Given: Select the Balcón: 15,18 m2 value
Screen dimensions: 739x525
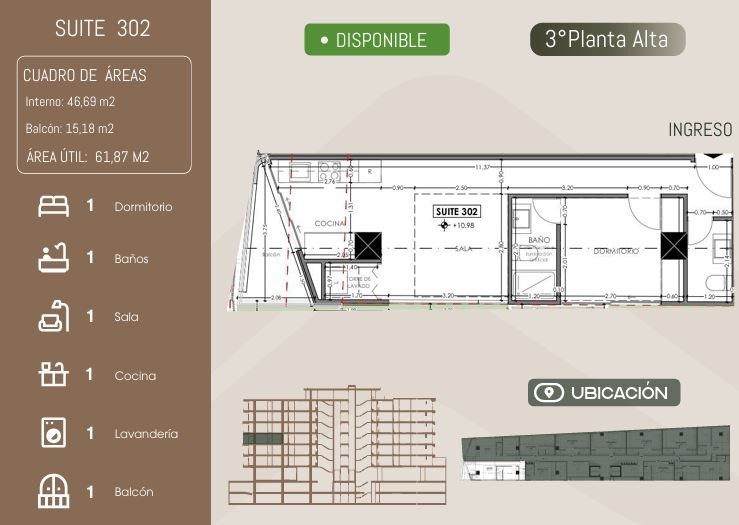Looking at the screenshot, I should (x=70, y=129).
